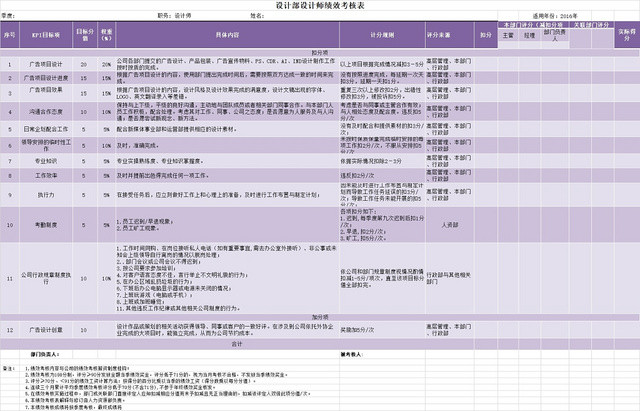Click the KPI目标项 column header
This screenshot has width=640, height=411.
click(46, 35)
